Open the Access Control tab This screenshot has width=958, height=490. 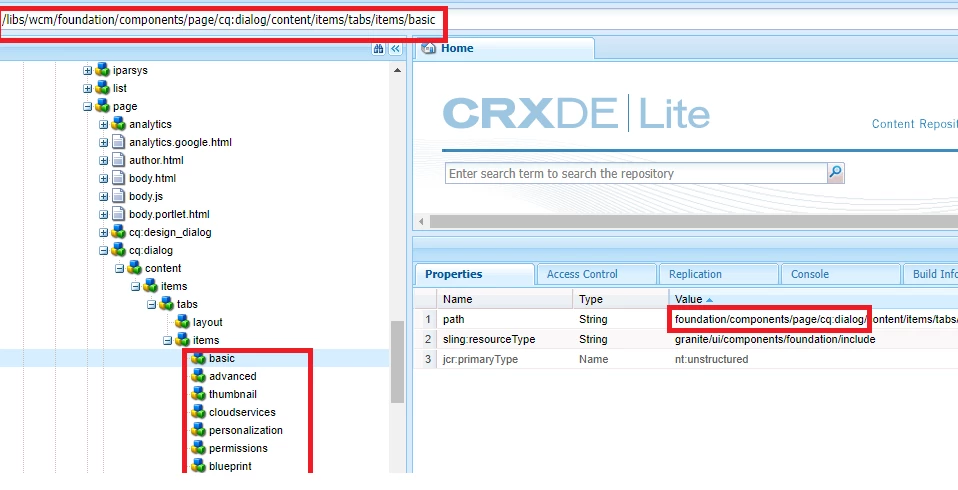tap(596, 274)
